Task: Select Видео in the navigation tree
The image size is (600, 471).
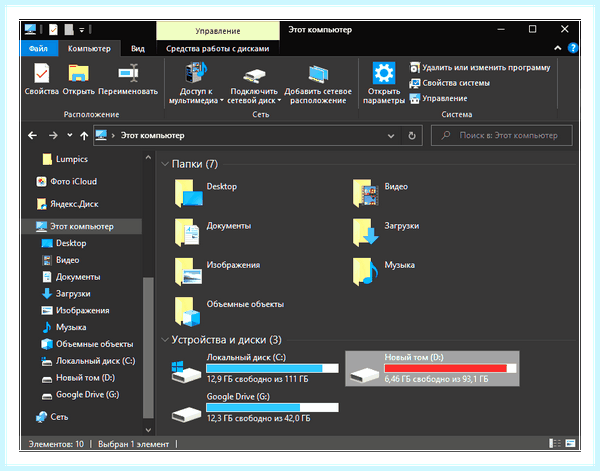Action: click(x=60, y=260)
